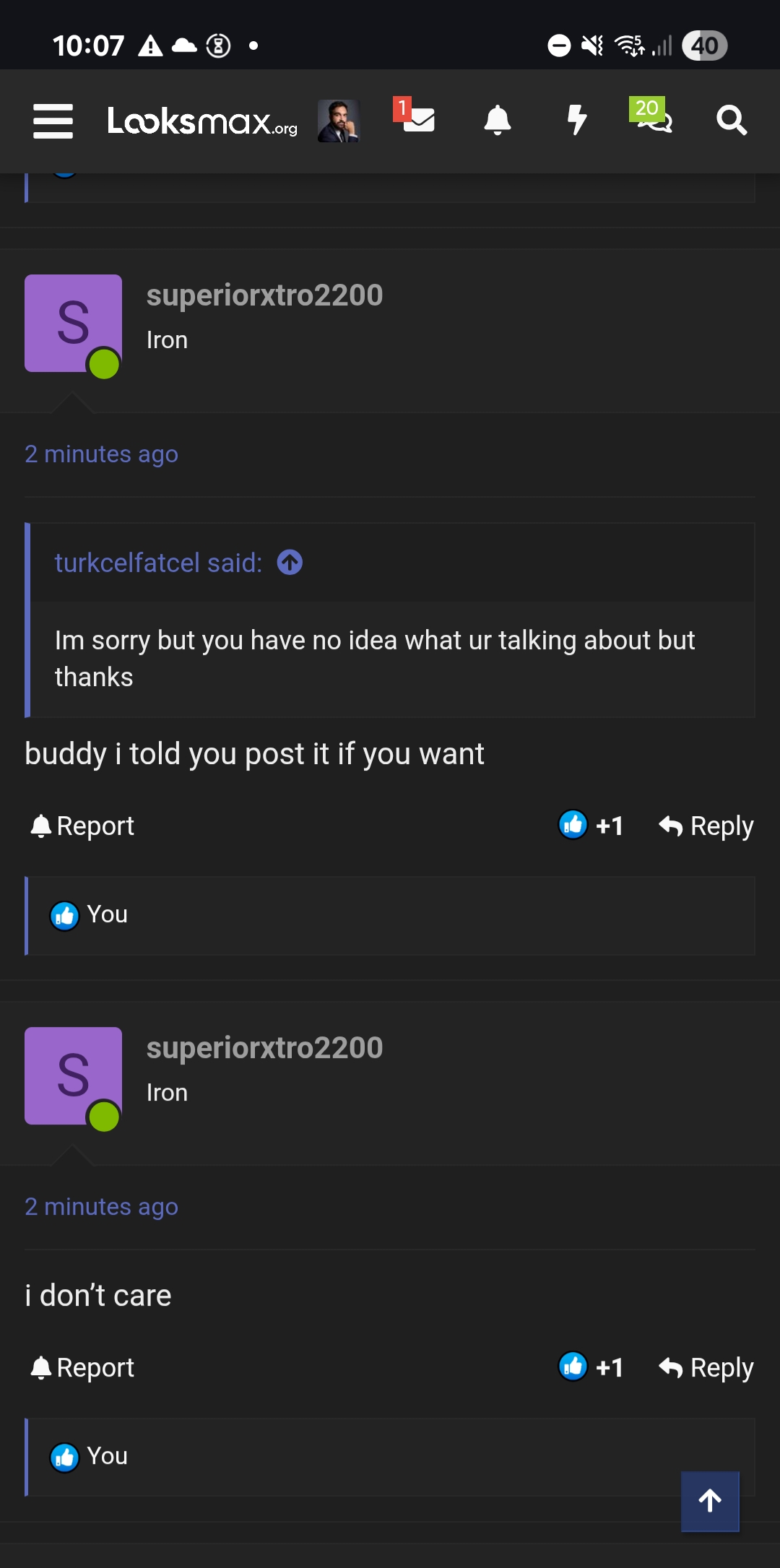
Task: Open the notifications bell
Action: click(x=498, y=121)
